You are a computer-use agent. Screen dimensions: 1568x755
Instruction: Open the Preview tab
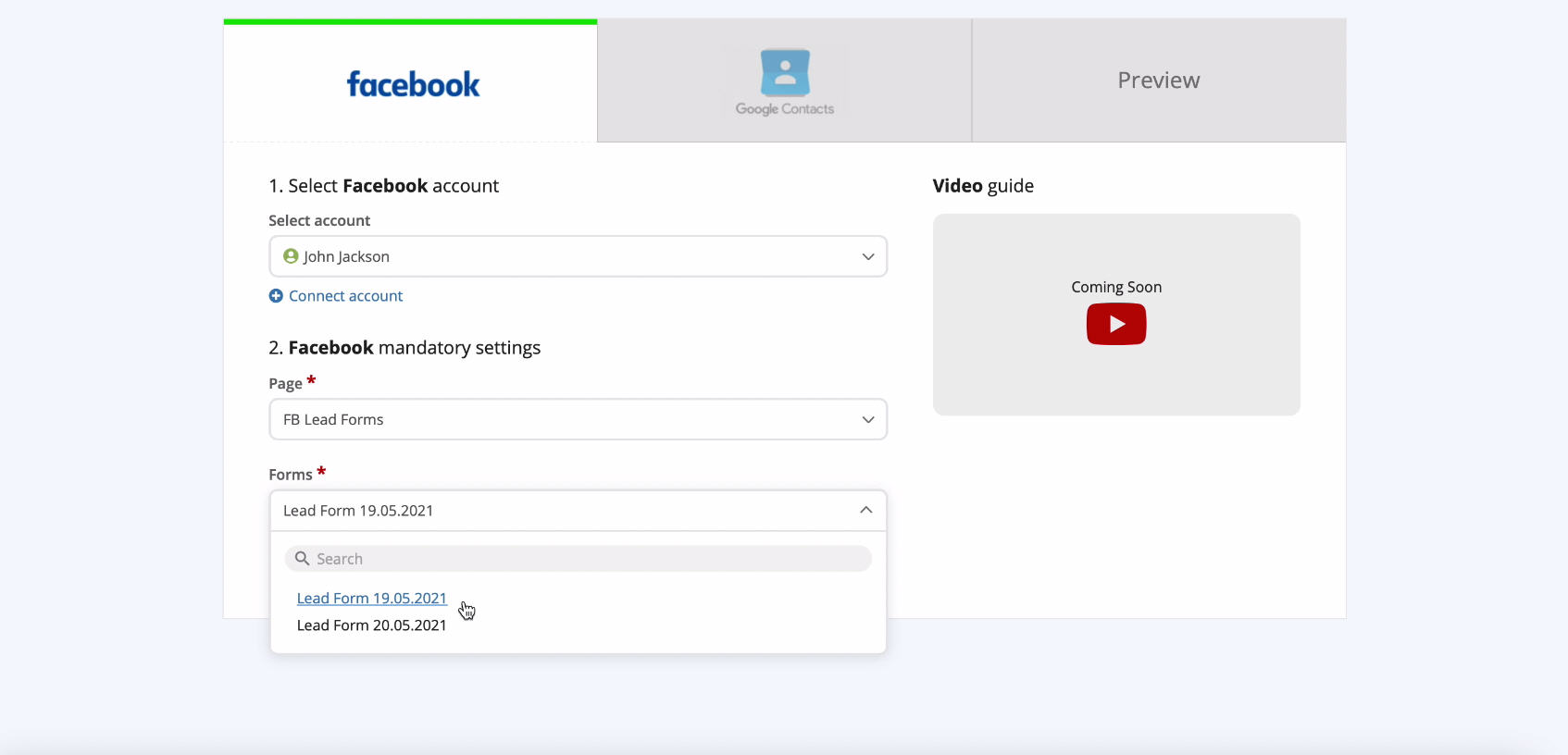(x=1159, y=81)
